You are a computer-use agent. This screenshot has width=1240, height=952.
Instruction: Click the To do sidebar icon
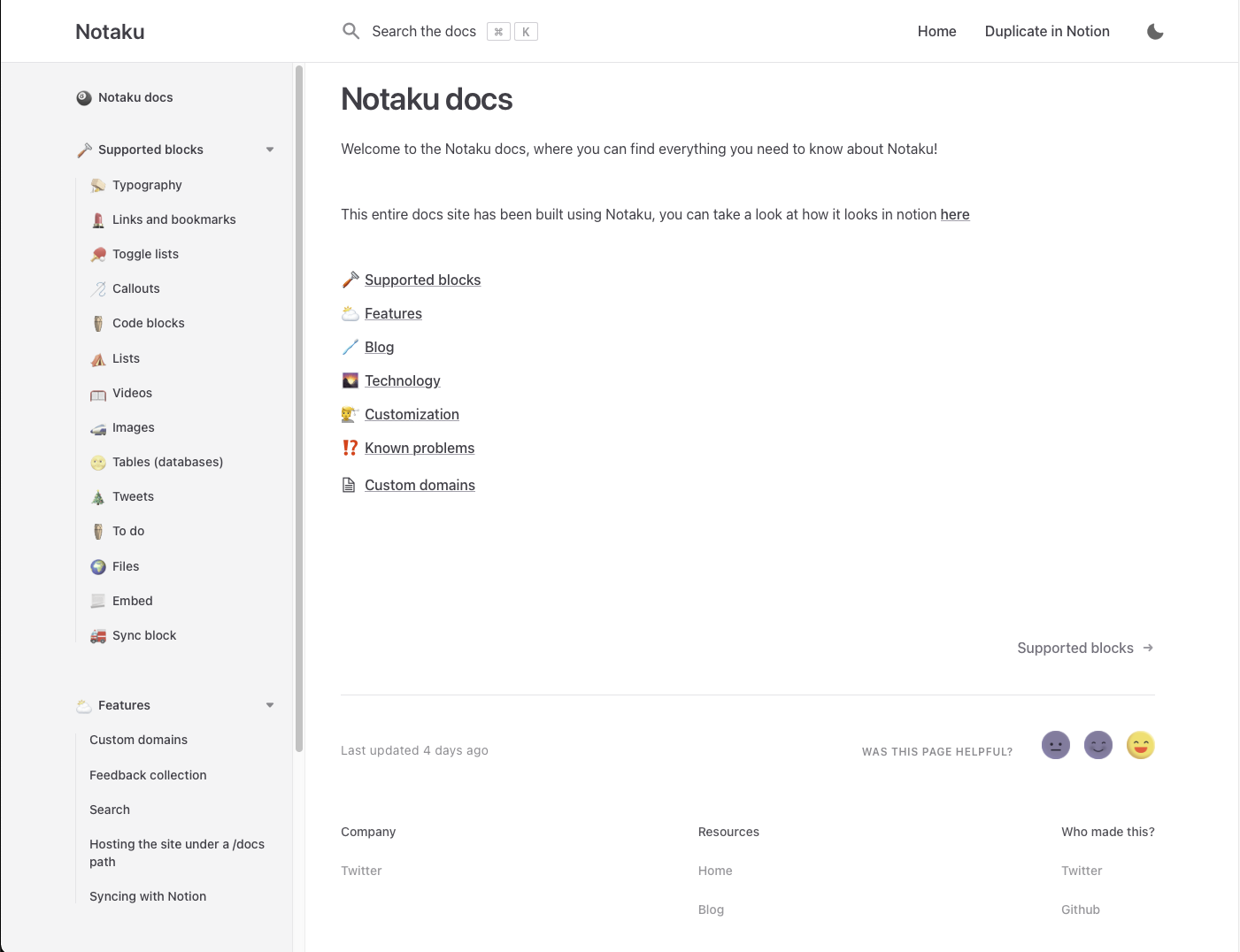pos(98,531)
